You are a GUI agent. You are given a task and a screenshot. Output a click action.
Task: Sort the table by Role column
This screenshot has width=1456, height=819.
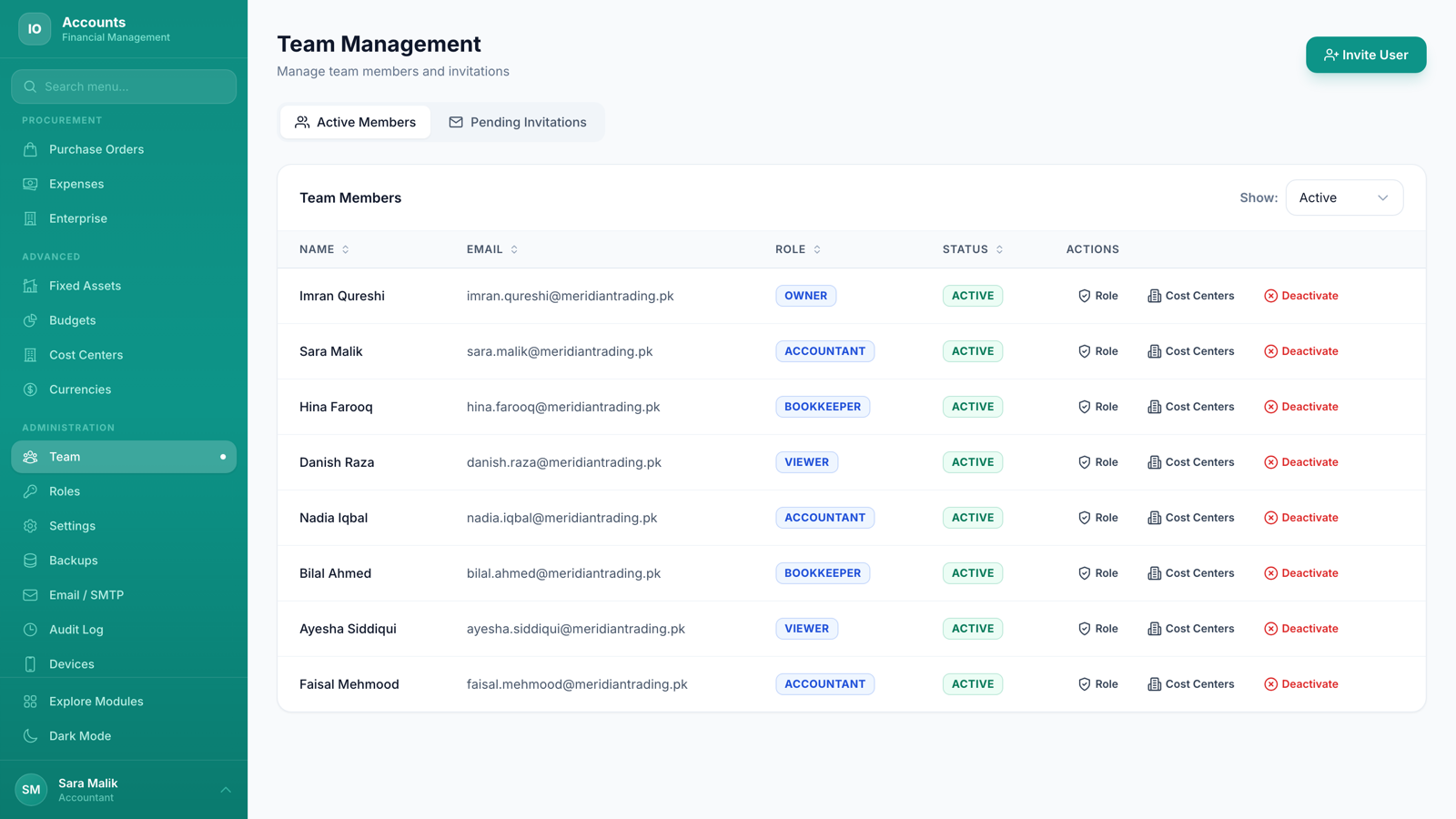pos(798,249)
